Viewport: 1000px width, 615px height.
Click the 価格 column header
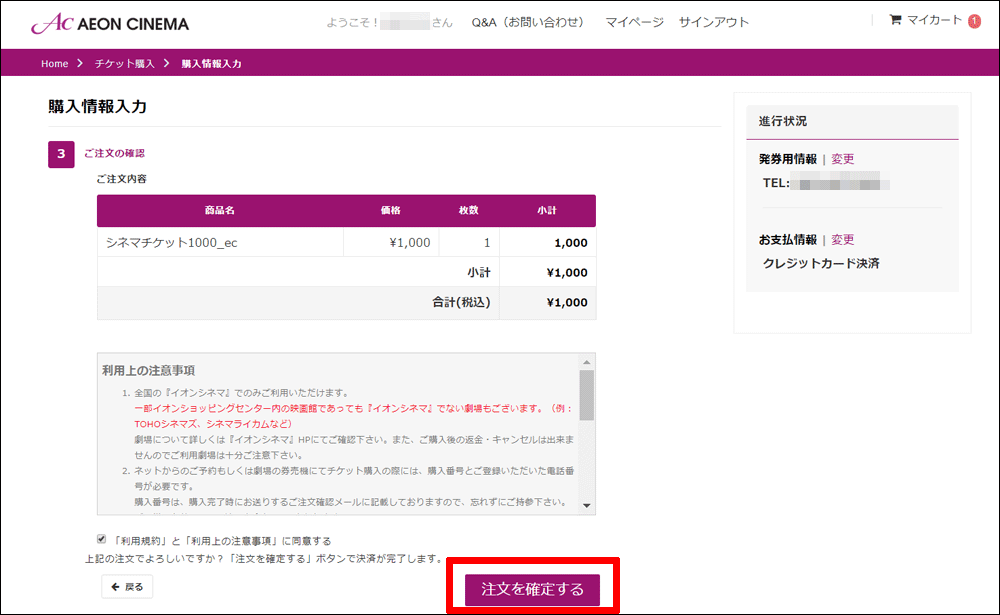click(390, 211)
